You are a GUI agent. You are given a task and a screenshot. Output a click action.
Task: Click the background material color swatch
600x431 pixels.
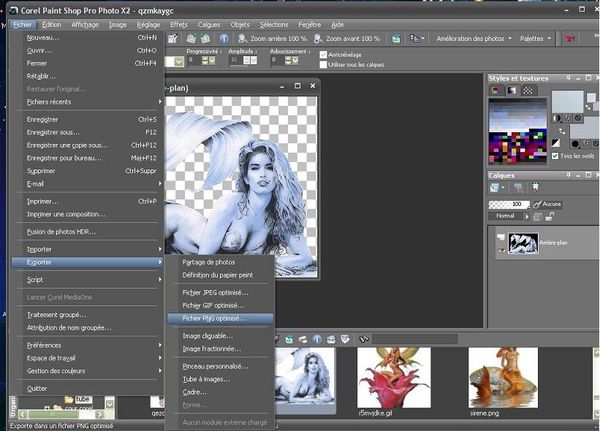tap(584, 128)
